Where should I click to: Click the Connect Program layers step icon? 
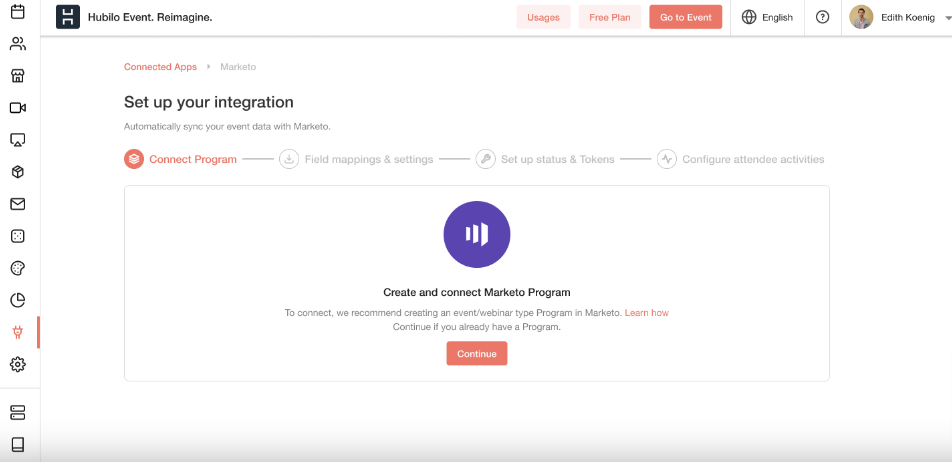coord(134,159)
